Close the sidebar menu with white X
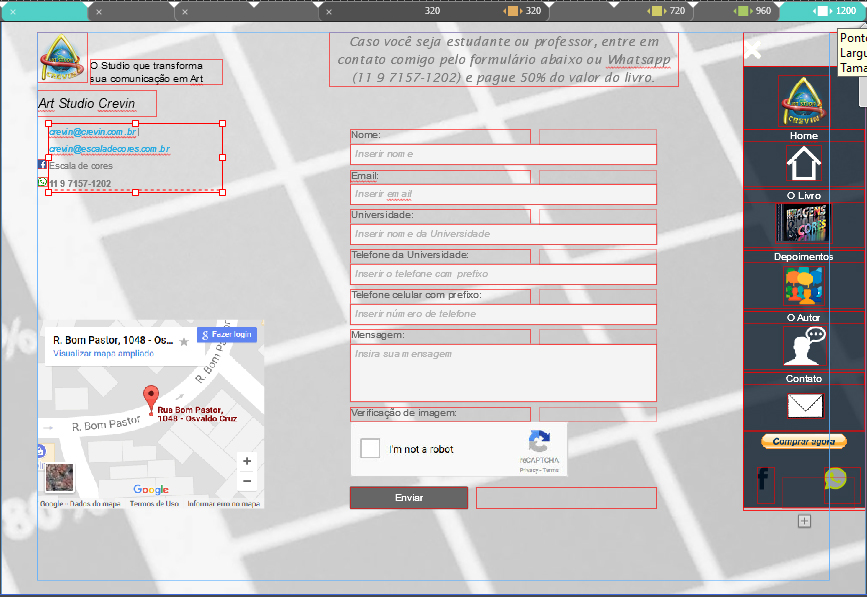 753,50
